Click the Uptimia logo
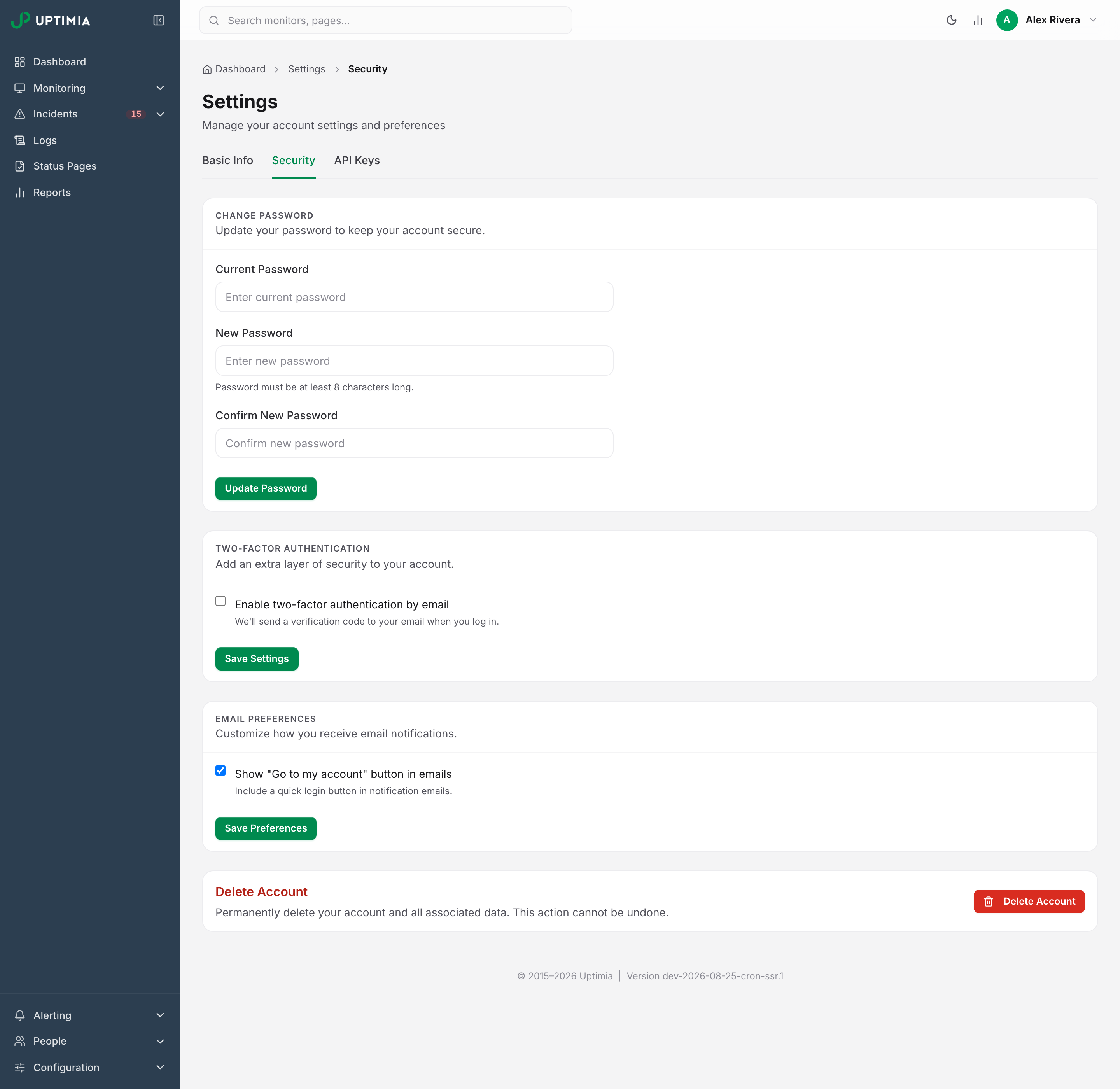This screenshot has width=1120, height=1089. point(50,20)
